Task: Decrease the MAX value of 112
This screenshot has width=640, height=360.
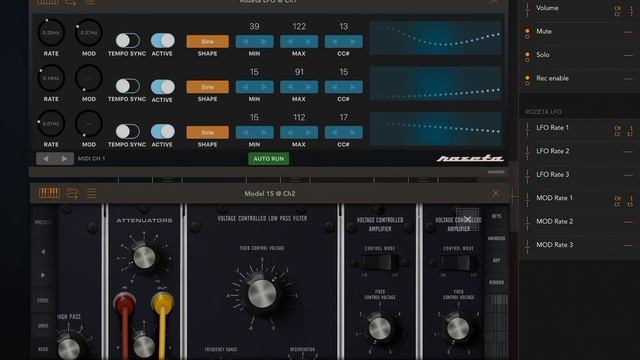Action: tap(289, 132)
